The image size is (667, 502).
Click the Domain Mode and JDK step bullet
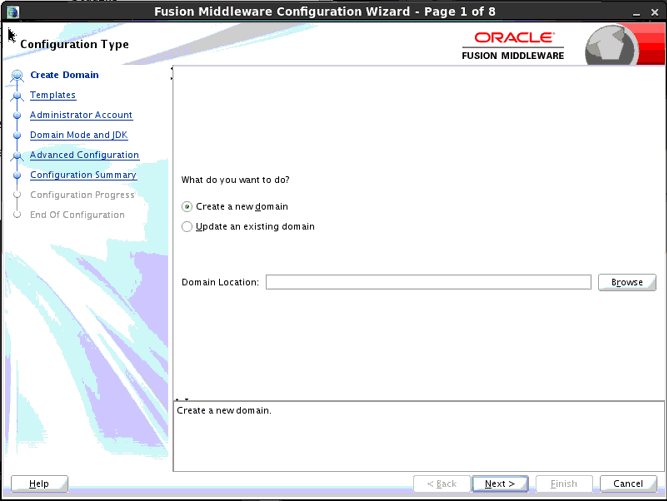17,135
